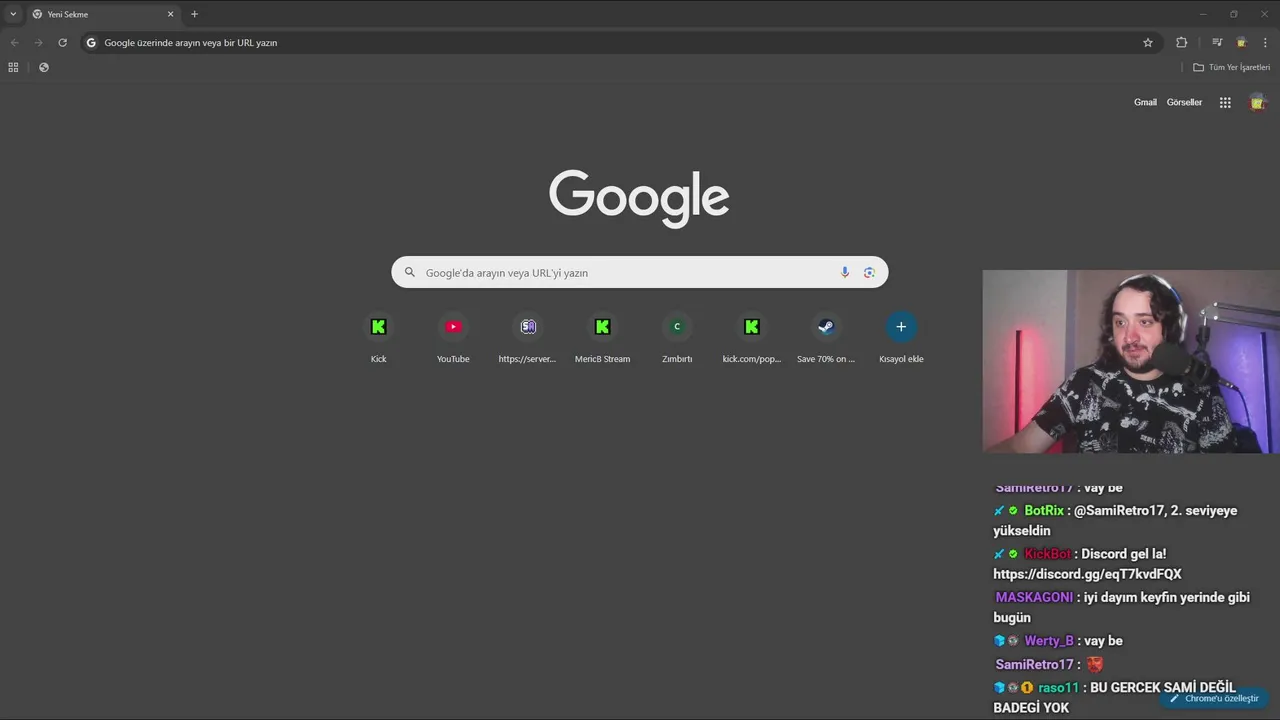Restore down the Chrome window
The width and height of the screenshot is (1280, 720).
coord(1233,14)
